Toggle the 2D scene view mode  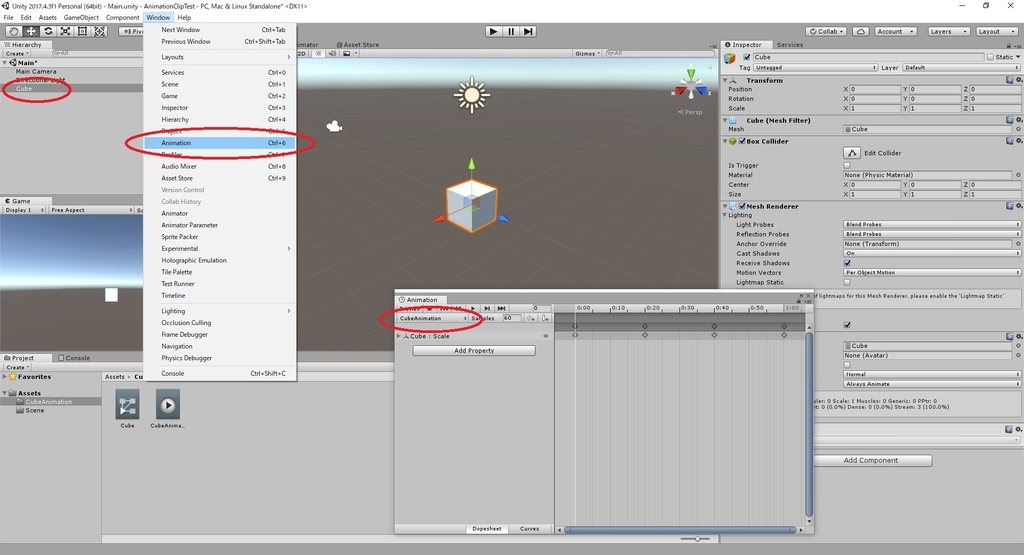click(302, 54)
